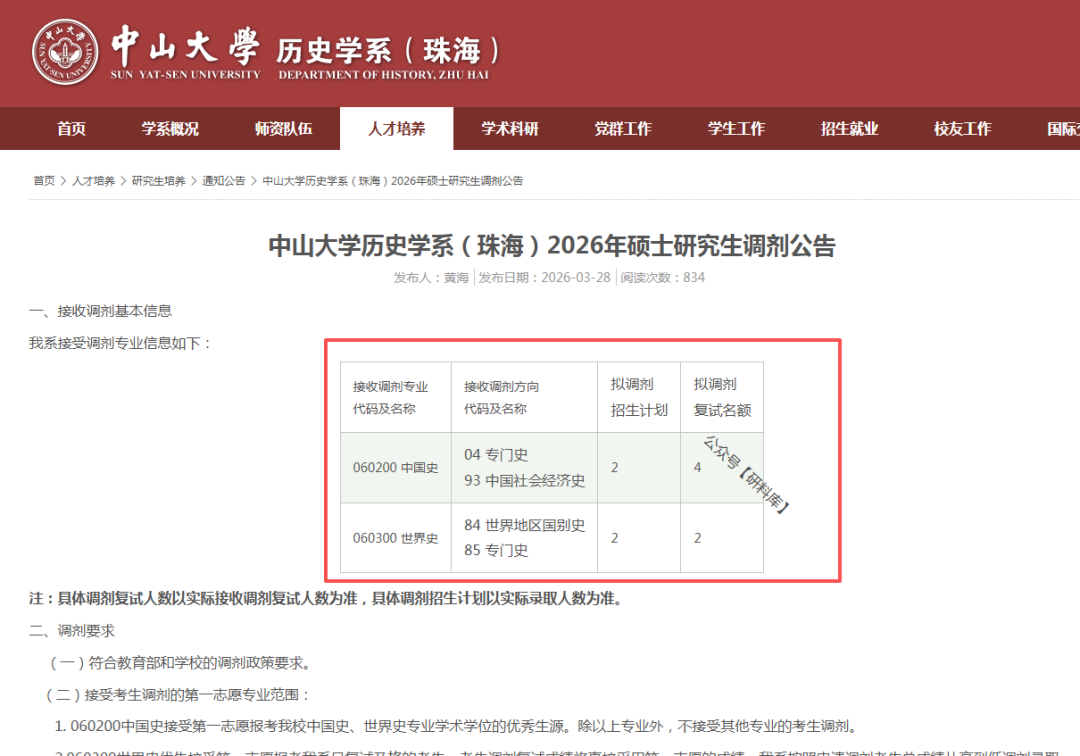Click the 人才培养 breadcrumb link
Viewport: 1080px width, 756px height.
93,181
